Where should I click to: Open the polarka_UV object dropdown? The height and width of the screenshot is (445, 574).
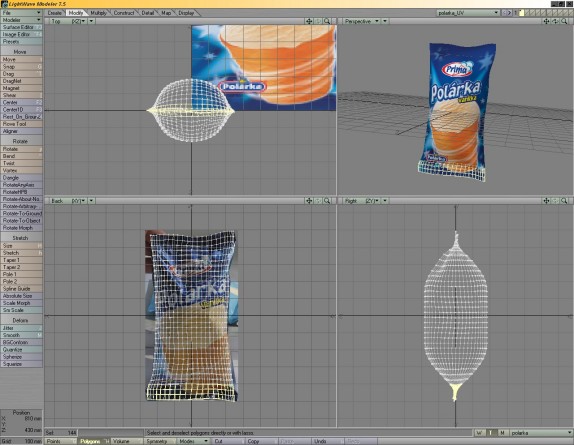click(x=468, y=13)
